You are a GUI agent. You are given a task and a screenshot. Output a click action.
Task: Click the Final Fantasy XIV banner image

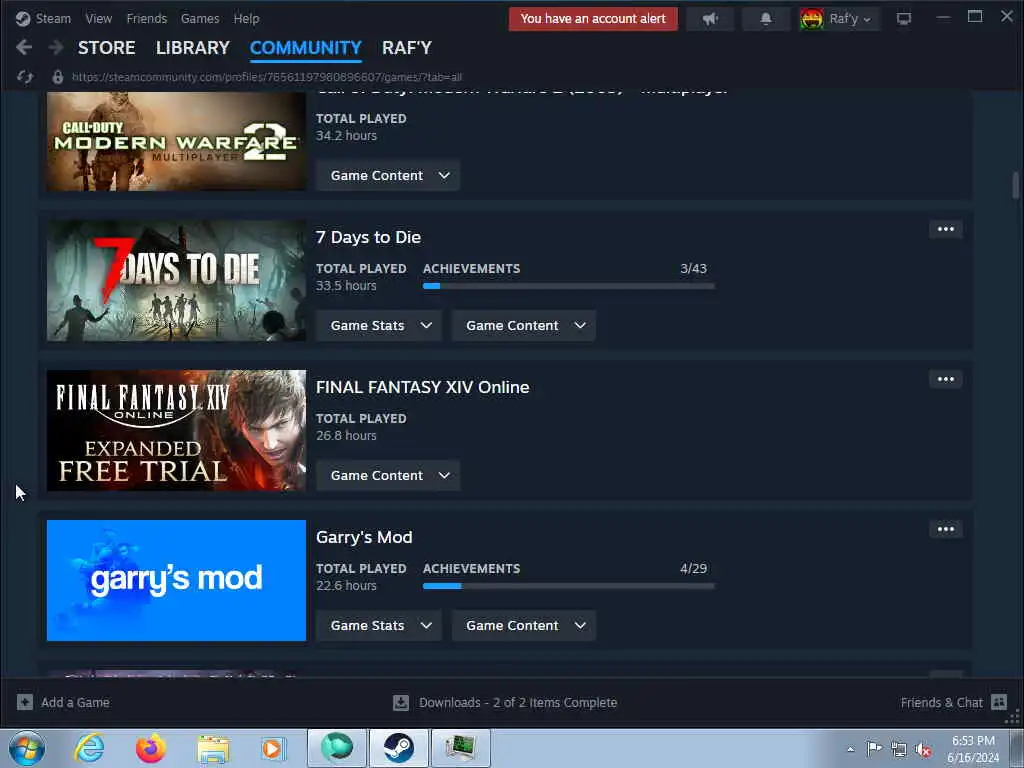pos(176,430)
